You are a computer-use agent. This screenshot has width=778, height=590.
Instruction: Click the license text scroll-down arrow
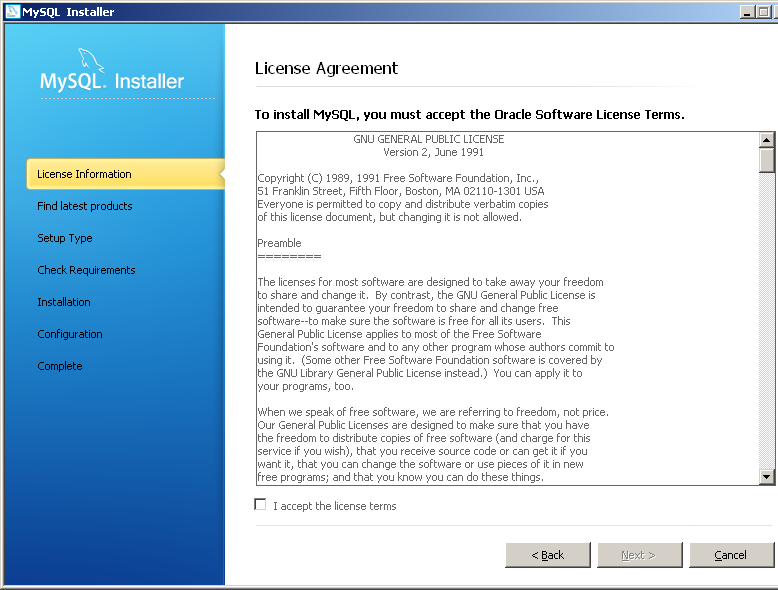pyautogui.click(x=767, y=477)
